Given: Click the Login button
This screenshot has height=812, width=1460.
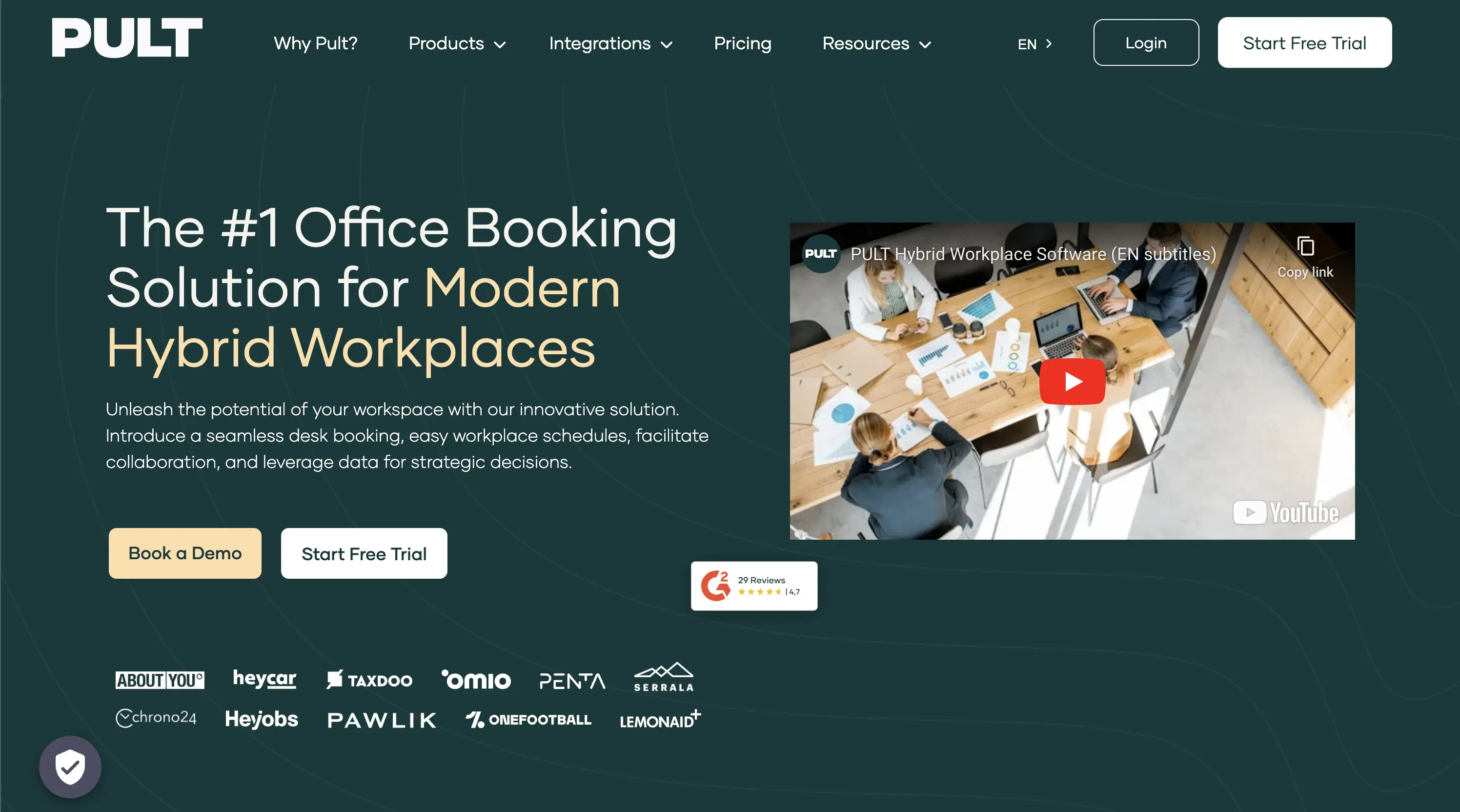Looking at the screenshot, I should point(1145,43).
